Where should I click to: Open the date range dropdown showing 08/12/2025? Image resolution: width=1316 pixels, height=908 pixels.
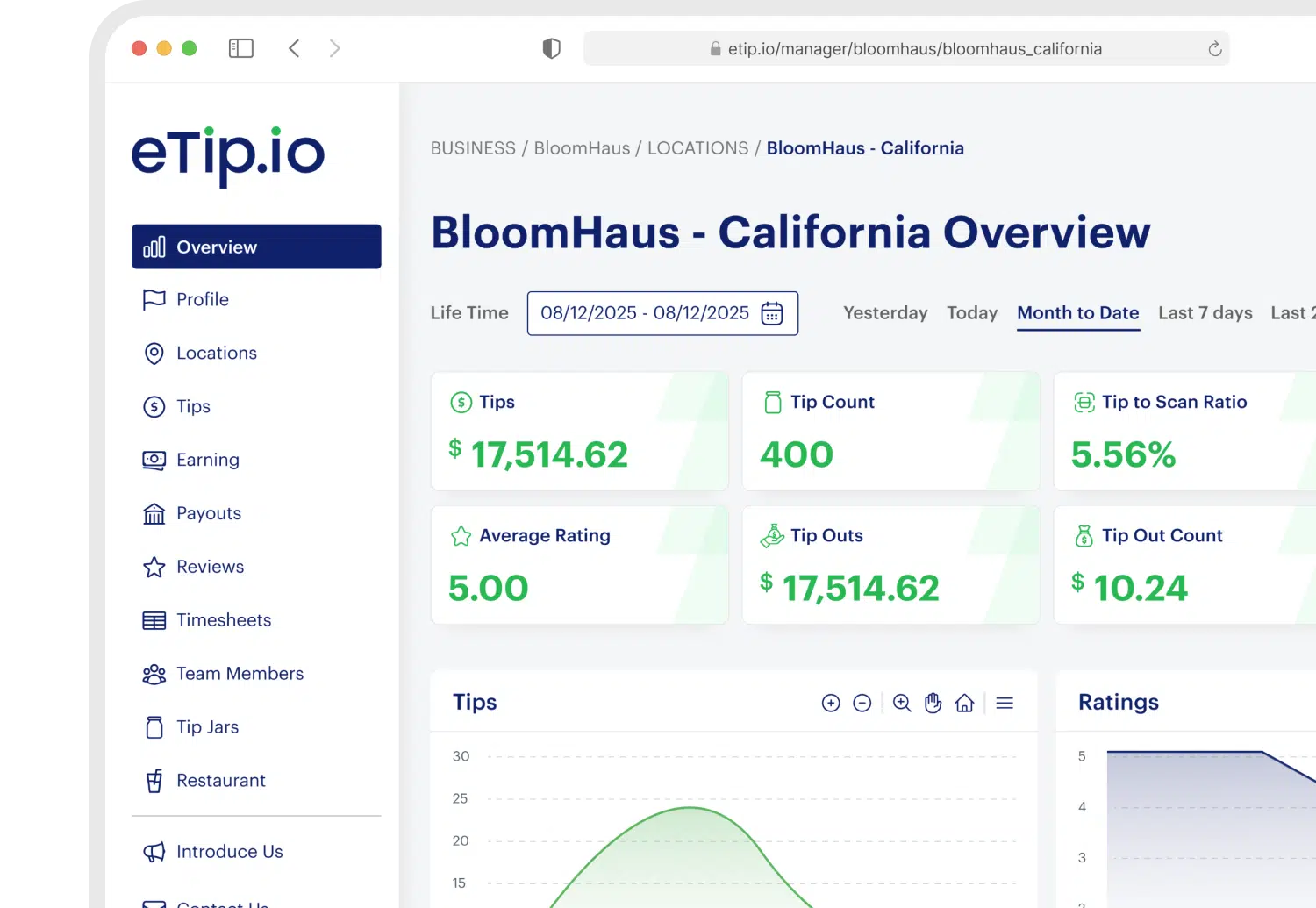point(645,313)
